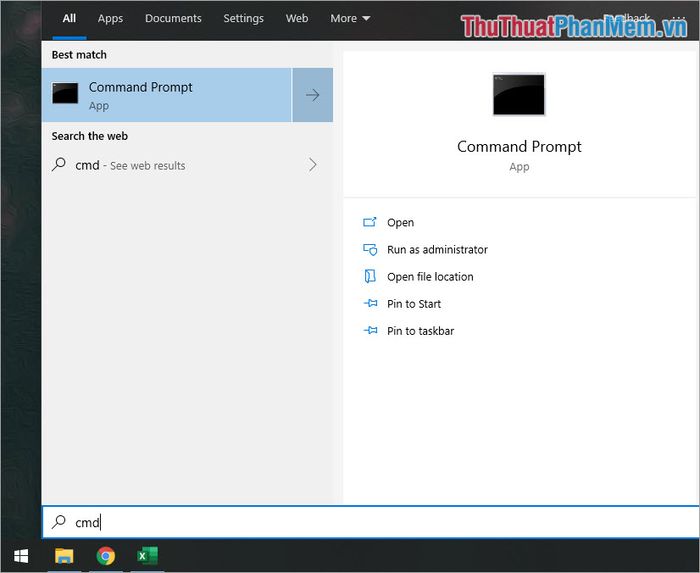Viewport: 700px width, 573px height.
Task: Open the Windows Start button
Action: click(21, 556)
